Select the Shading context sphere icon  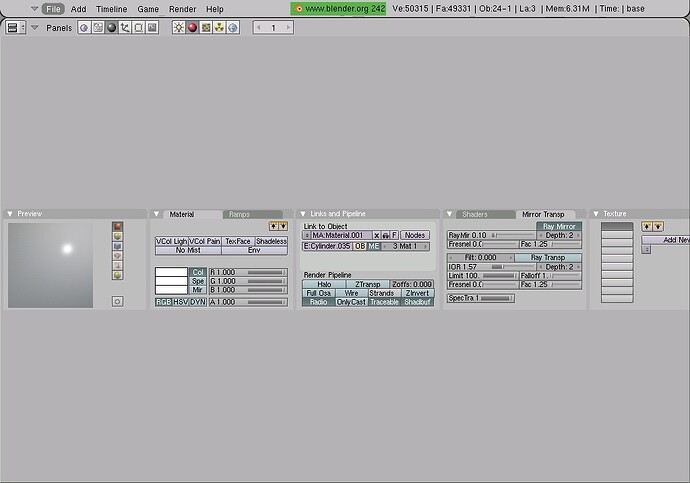111,28
